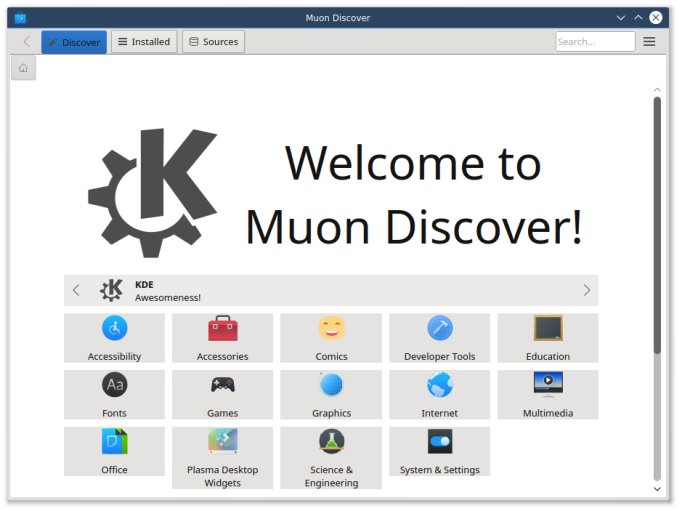
Task: Open the Science & Engineering flask icon
Action: click(331, 441)
